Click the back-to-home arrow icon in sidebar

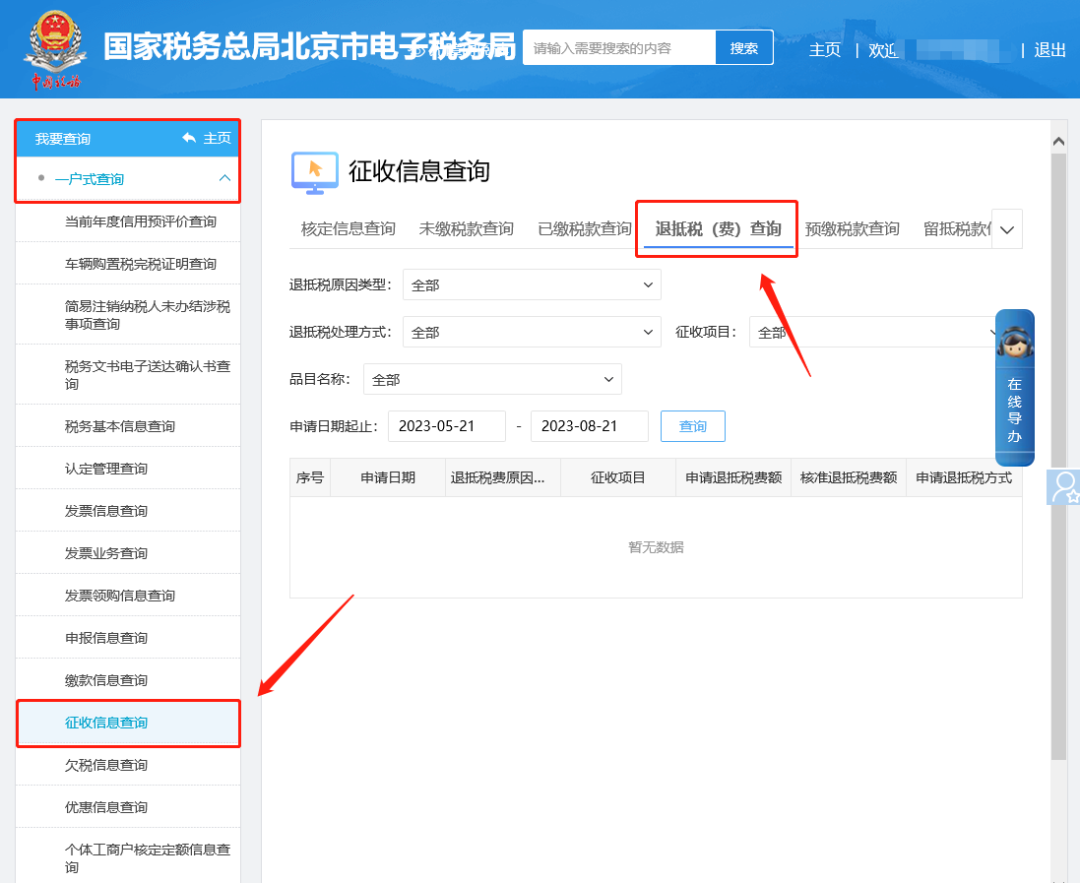click(189, 138)
